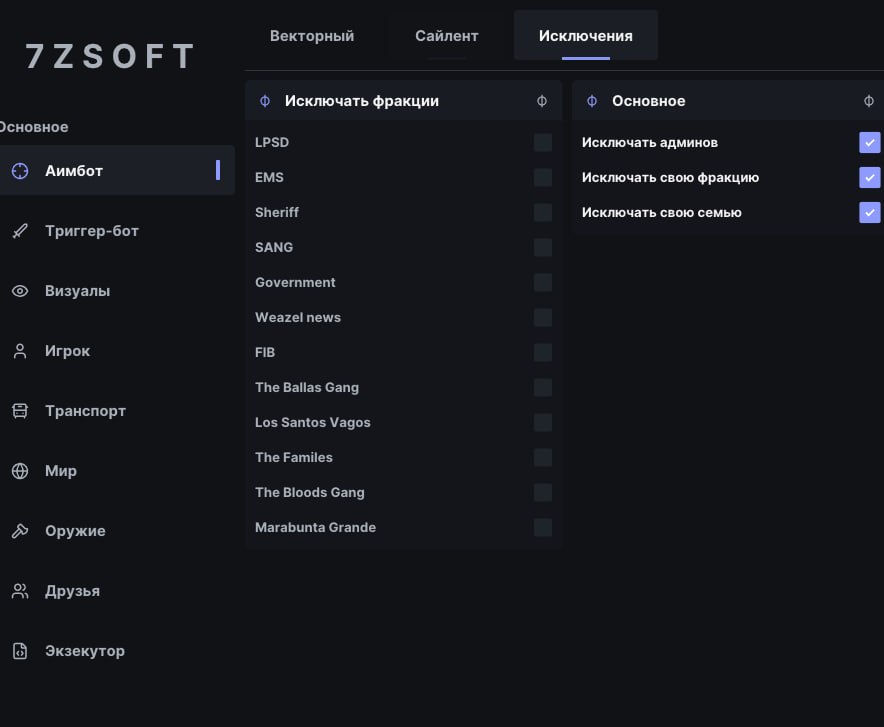This screenshot has height=727, width=884.
Task: Check the Marabunta Grande exclusion box
Action: 543,527
